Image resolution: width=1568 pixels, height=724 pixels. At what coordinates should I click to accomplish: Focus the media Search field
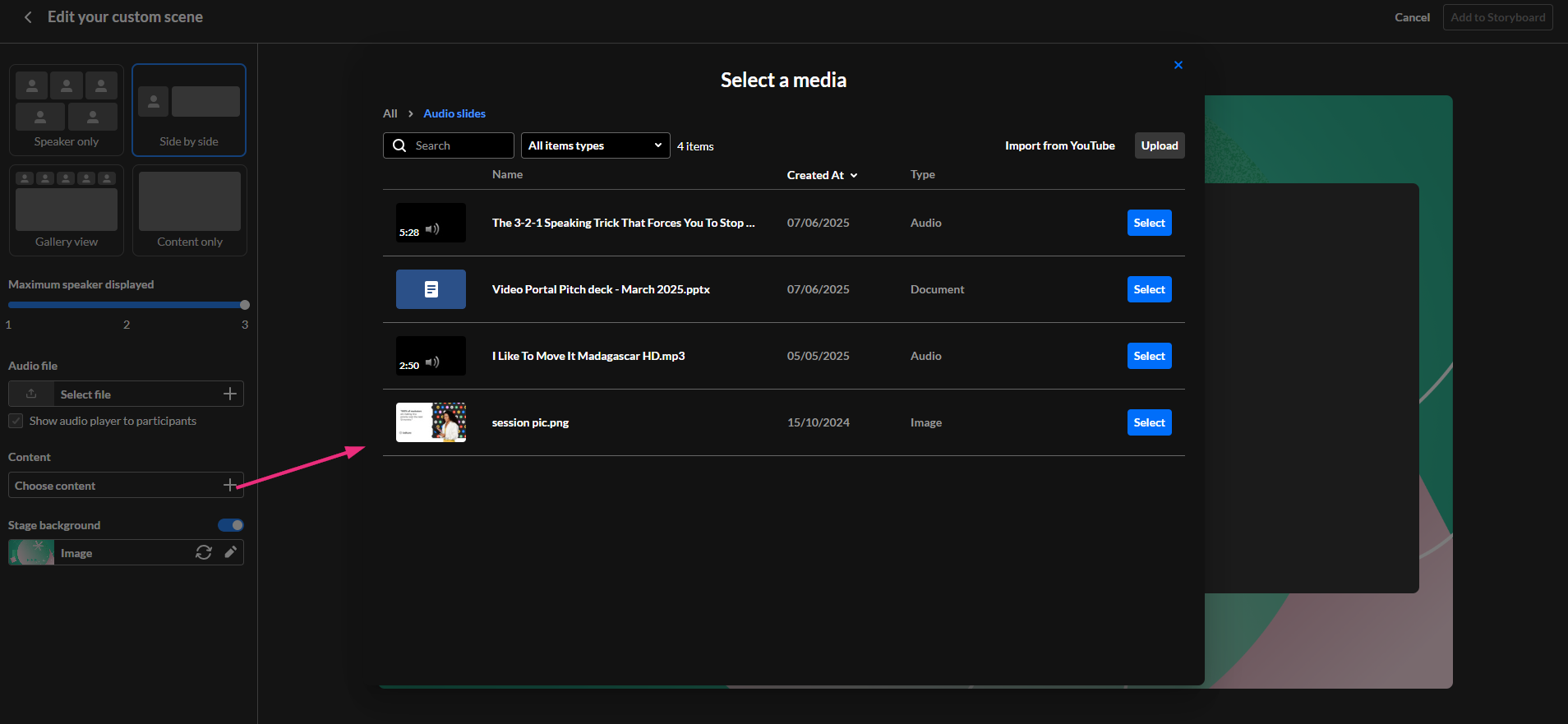pyautogui.click(x=449, y=145)
